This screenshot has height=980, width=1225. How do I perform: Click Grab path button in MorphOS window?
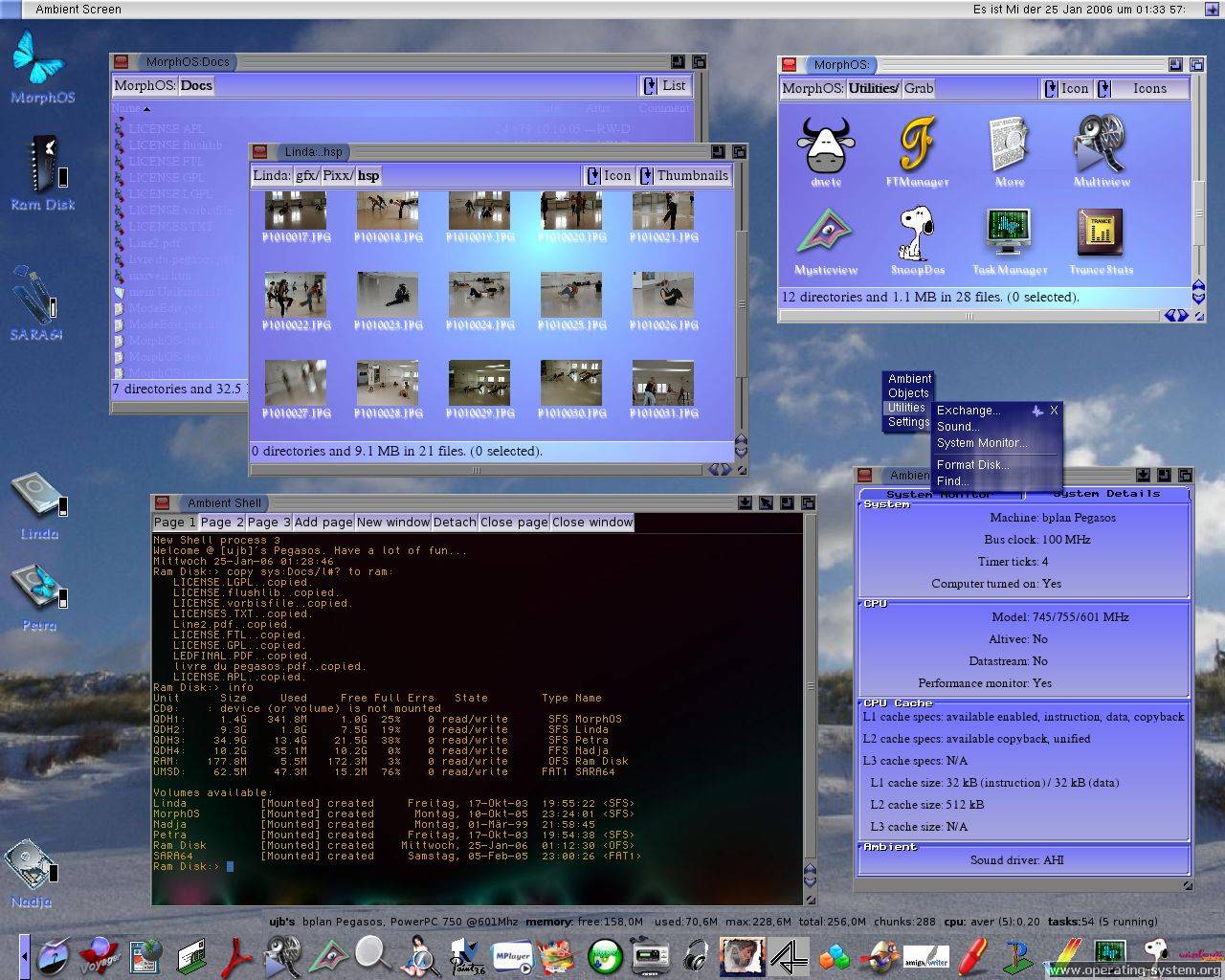(x=919, y=88)
